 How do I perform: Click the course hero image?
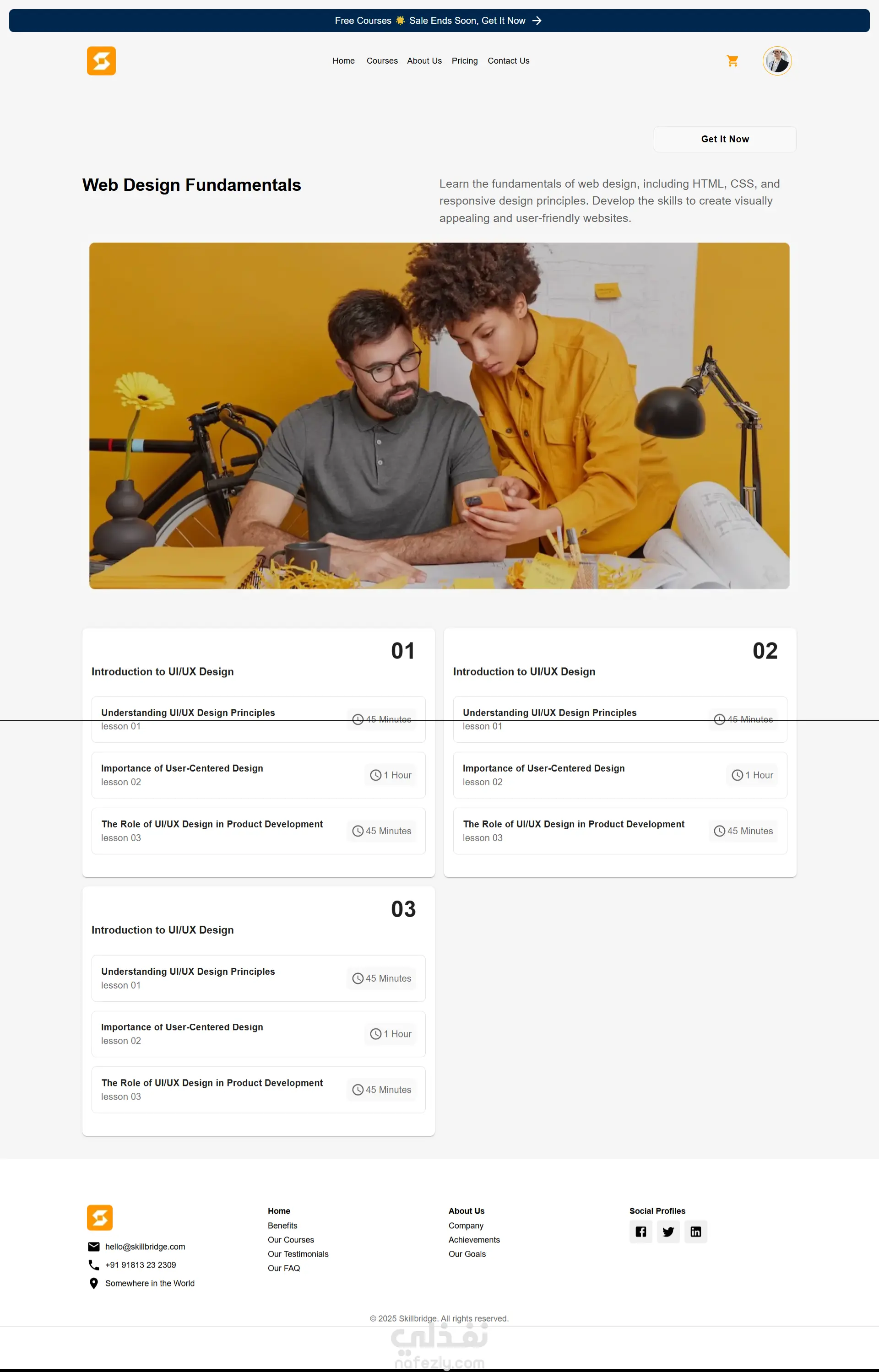coord(439,416)
